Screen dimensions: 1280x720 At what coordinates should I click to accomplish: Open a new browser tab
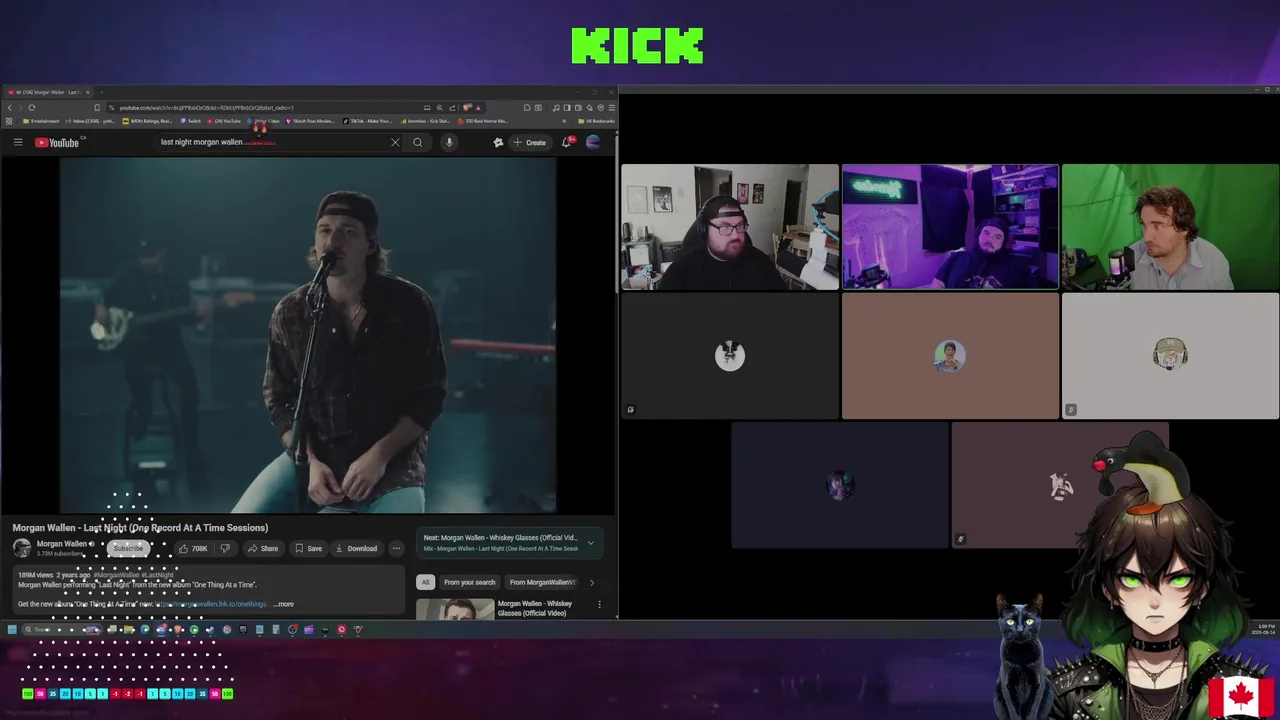pos(102,92)
